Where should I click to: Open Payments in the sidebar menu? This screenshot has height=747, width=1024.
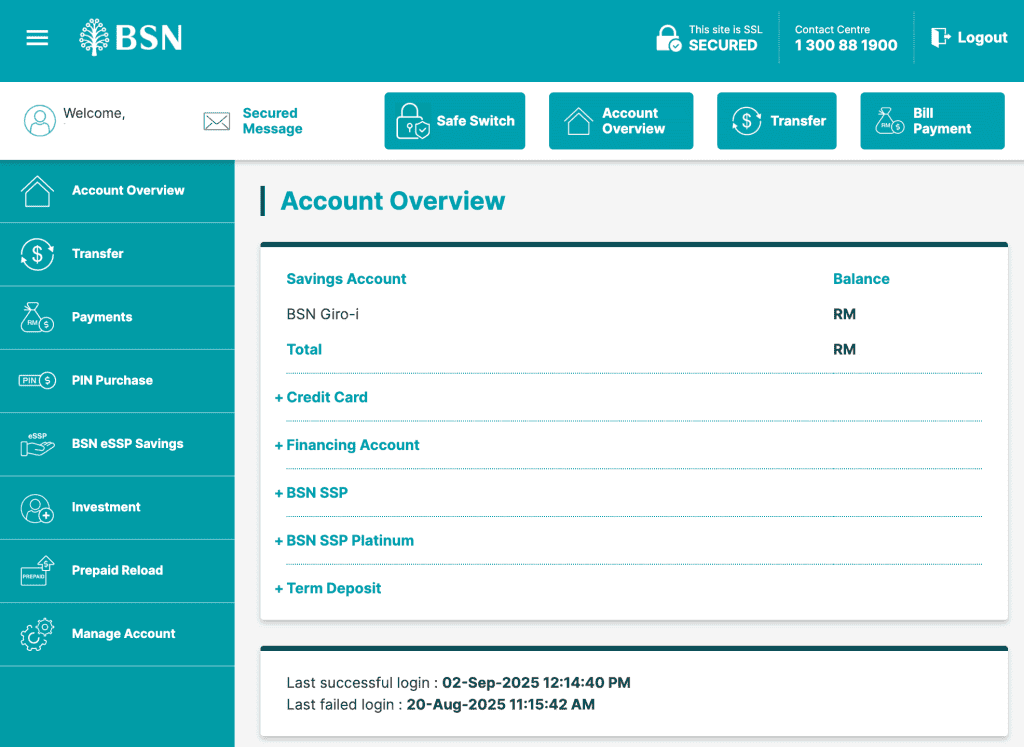pos(118,318)
